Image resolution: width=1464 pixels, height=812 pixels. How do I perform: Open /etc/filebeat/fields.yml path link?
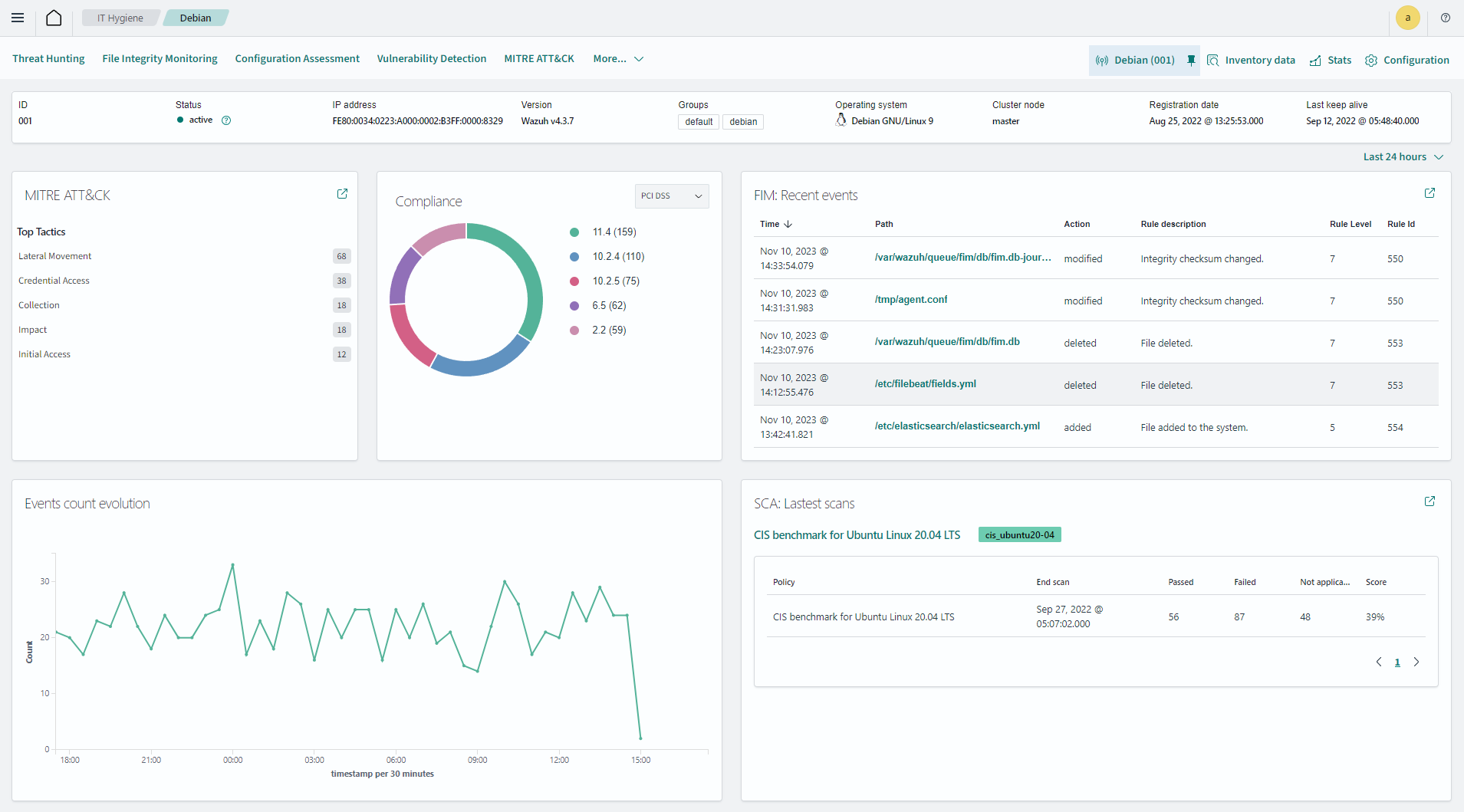(926, 384)
